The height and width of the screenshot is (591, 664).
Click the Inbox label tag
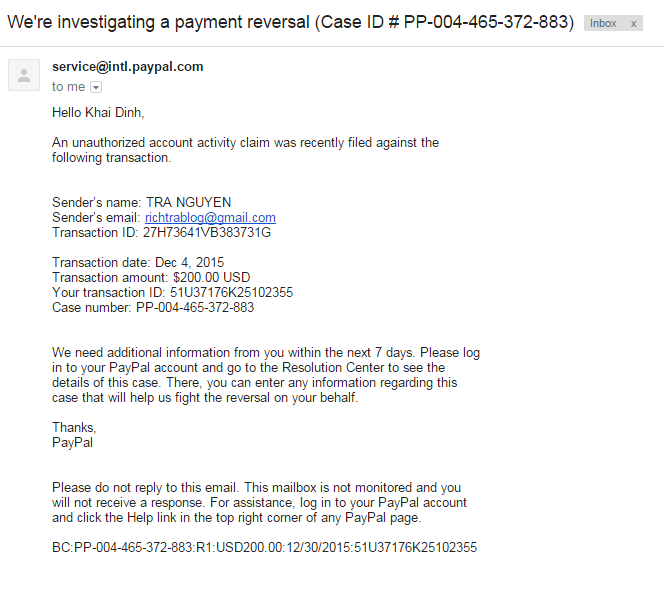click(x=603, y=23)
